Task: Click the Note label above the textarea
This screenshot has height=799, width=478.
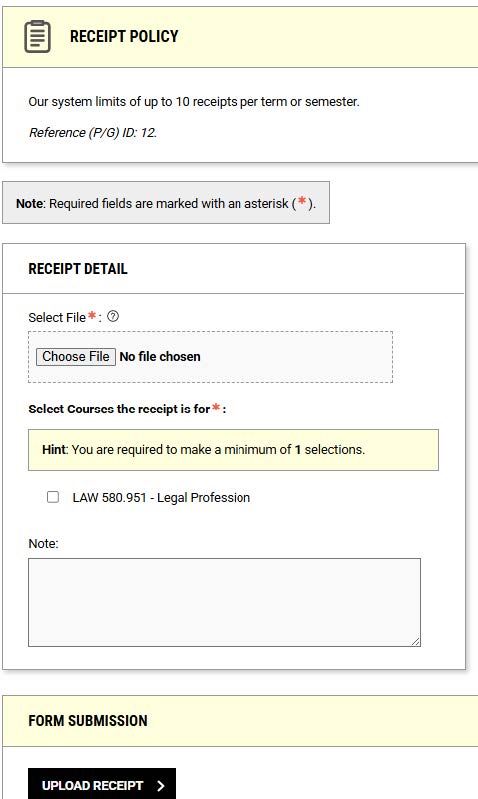Action: click(x=43, y=544)
